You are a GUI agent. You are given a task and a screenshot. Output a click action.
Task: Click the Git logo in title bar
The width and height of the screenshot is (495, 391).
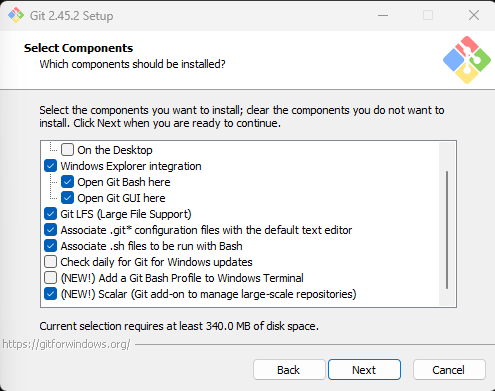(x=16, y=15)
